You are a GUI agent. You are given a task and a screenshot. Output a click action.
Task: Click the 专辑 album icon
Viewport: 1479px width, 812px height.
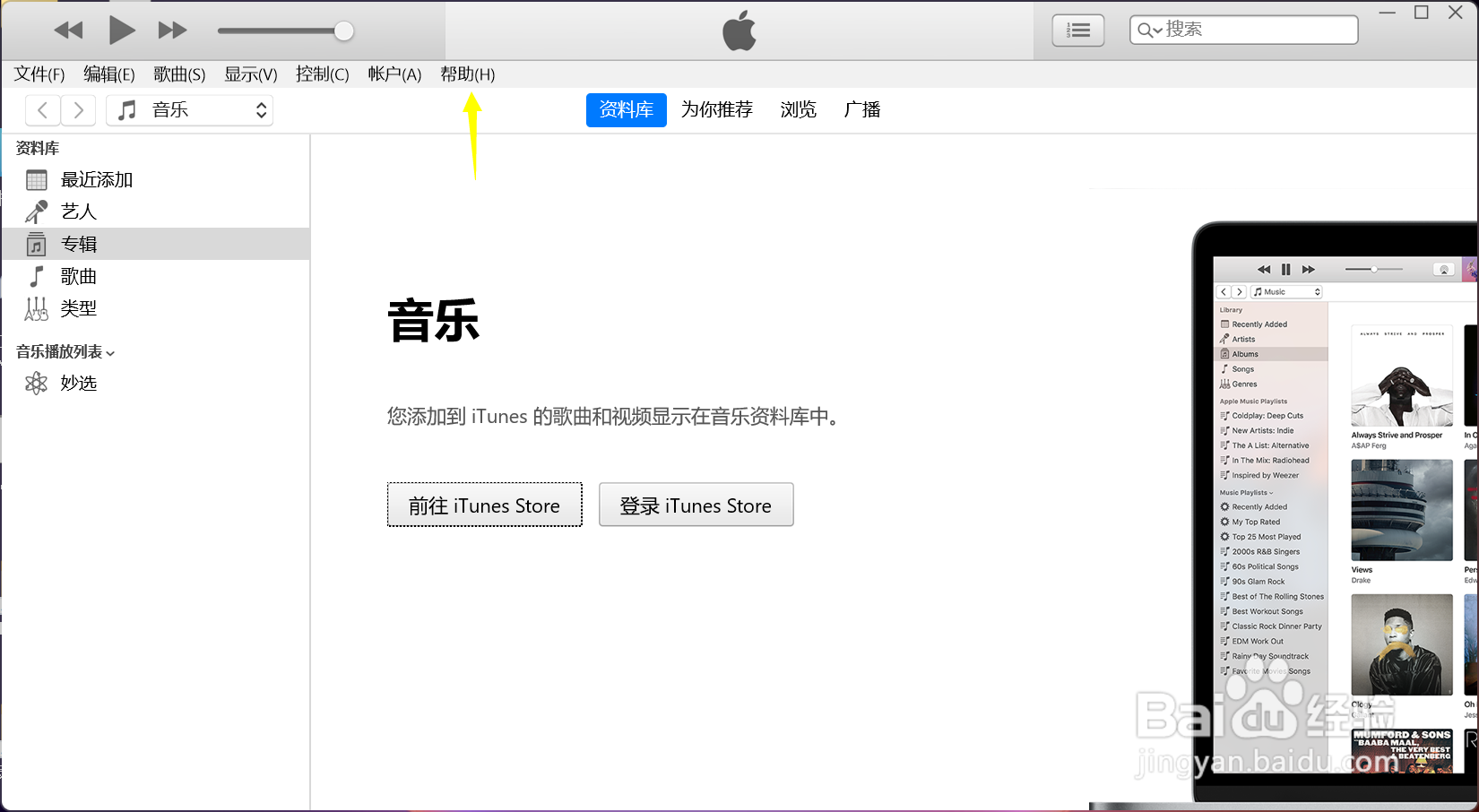(37, 244)
